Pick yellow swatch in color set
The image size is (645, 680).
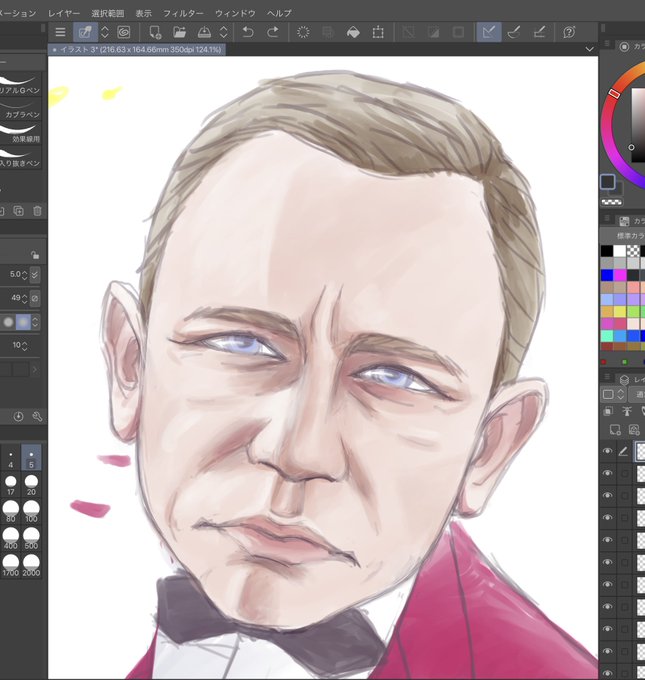tap(620, 311)
